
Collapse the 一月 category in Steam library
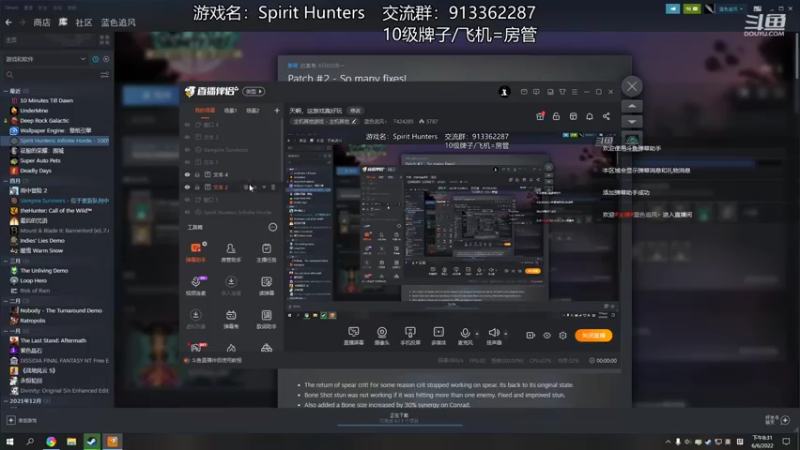point(6,331)
